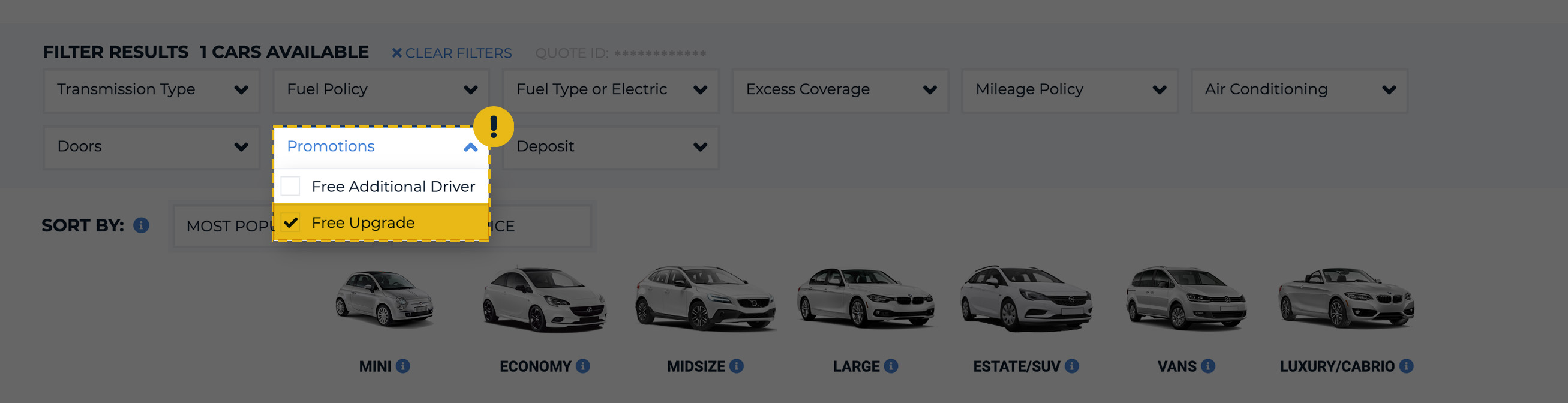
Task: Sort results by Most Popular
Action: [225, 227]
